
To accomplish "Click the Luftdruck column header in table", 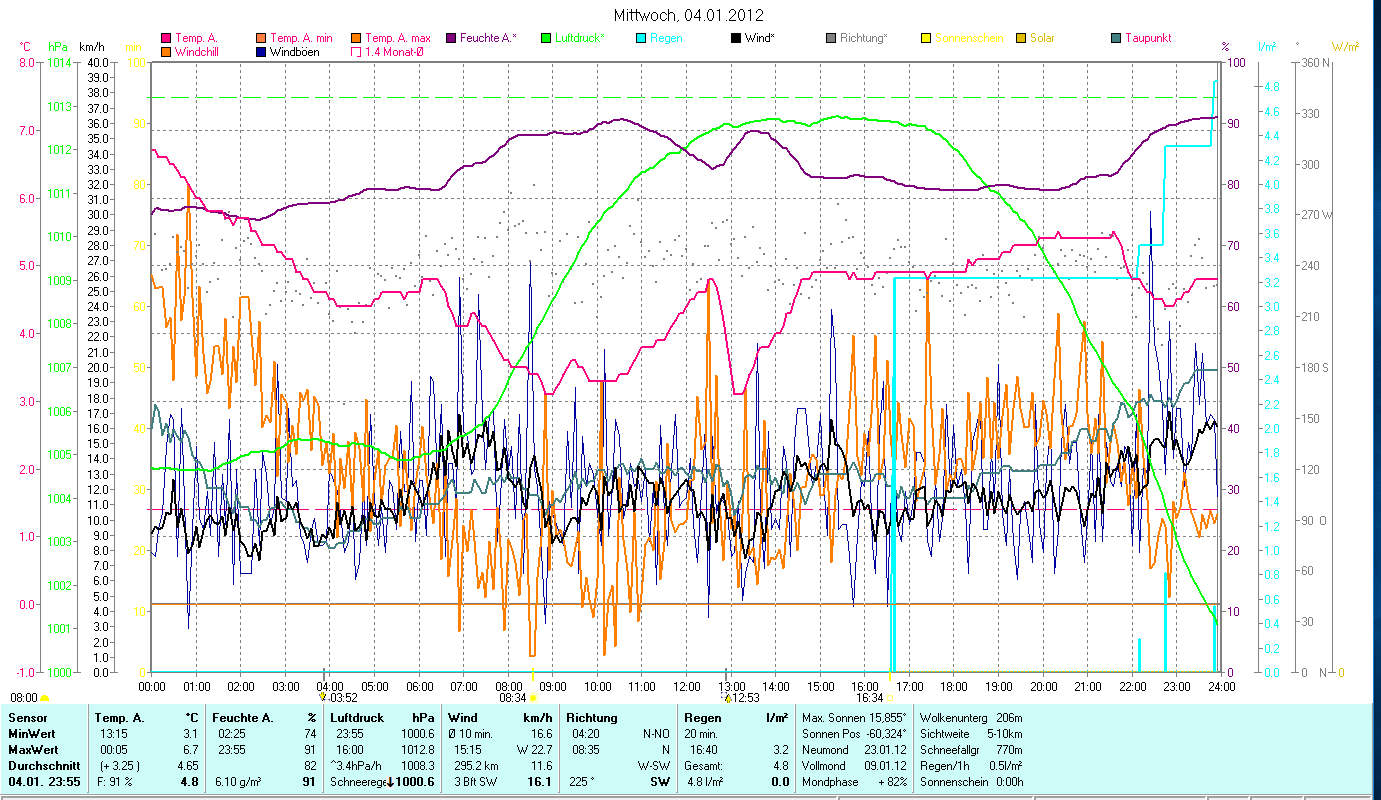I will click(357, 718).
